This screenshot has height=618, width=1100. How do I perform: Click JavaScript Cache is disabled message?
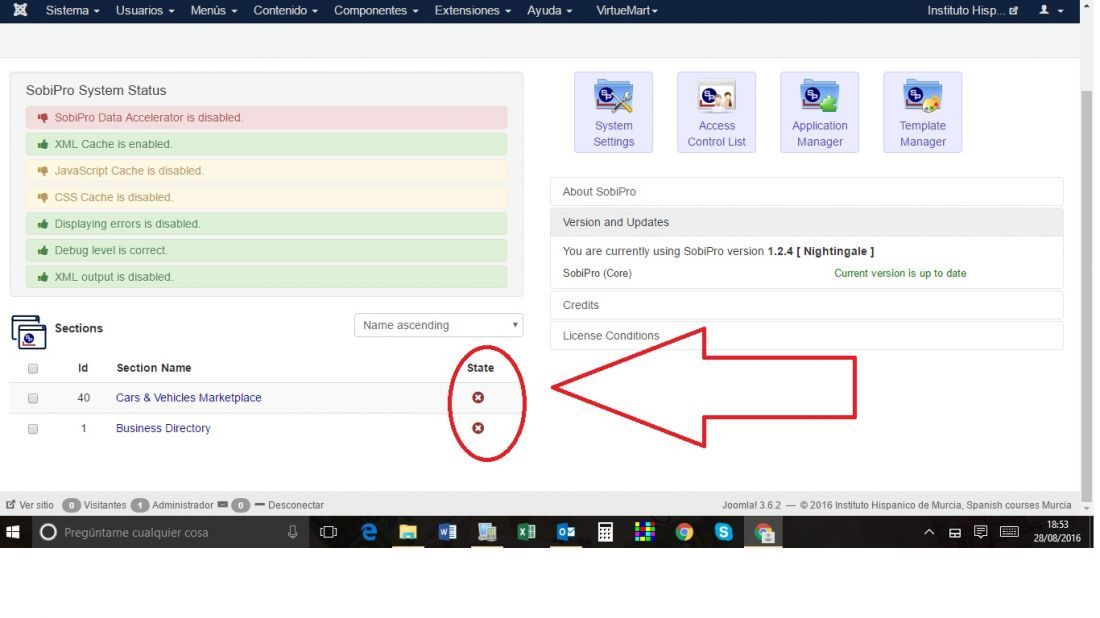267,171
